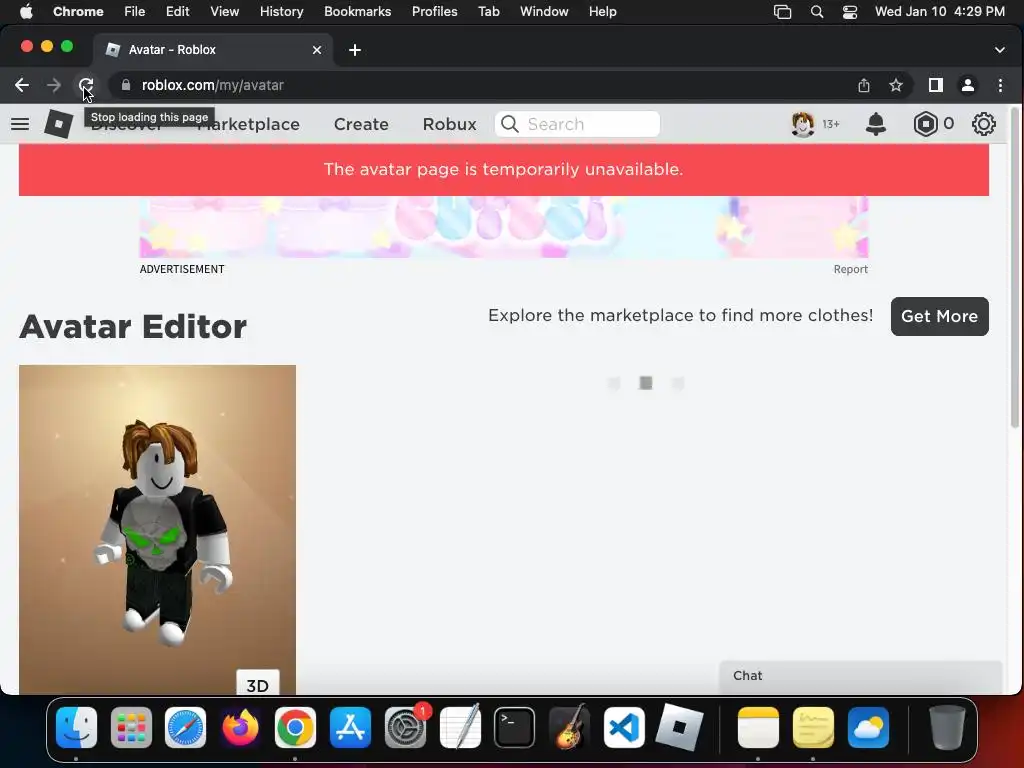Click the Get More button
This screenshot has height=768, width=1024.
pyautogui.click(x=939, y=316)
